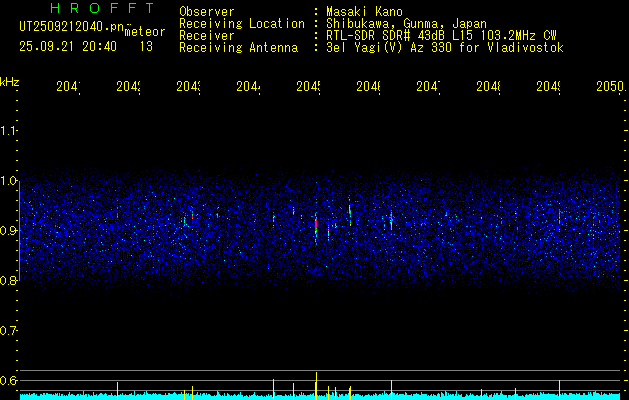Click the 'Receiving Antenna' field label
629x400 pixels.
238,48
